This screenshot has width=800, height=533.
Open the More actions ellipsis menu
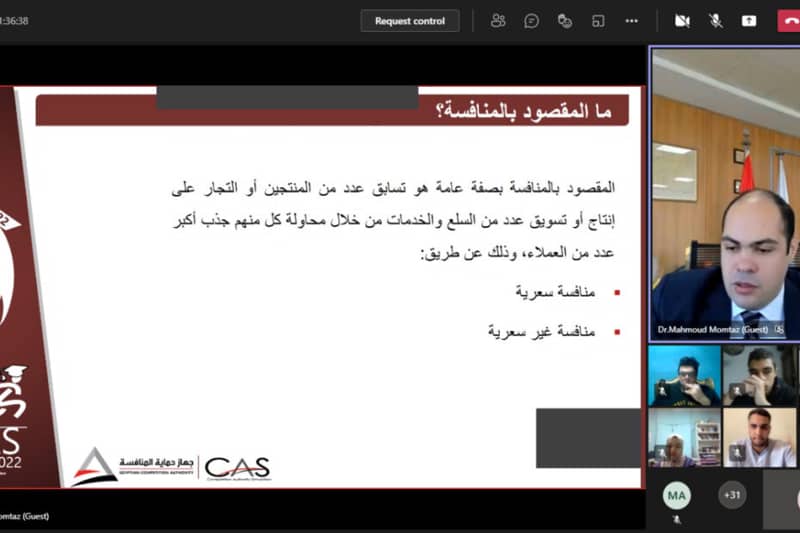pyautogui.click(x=631, y=20)
